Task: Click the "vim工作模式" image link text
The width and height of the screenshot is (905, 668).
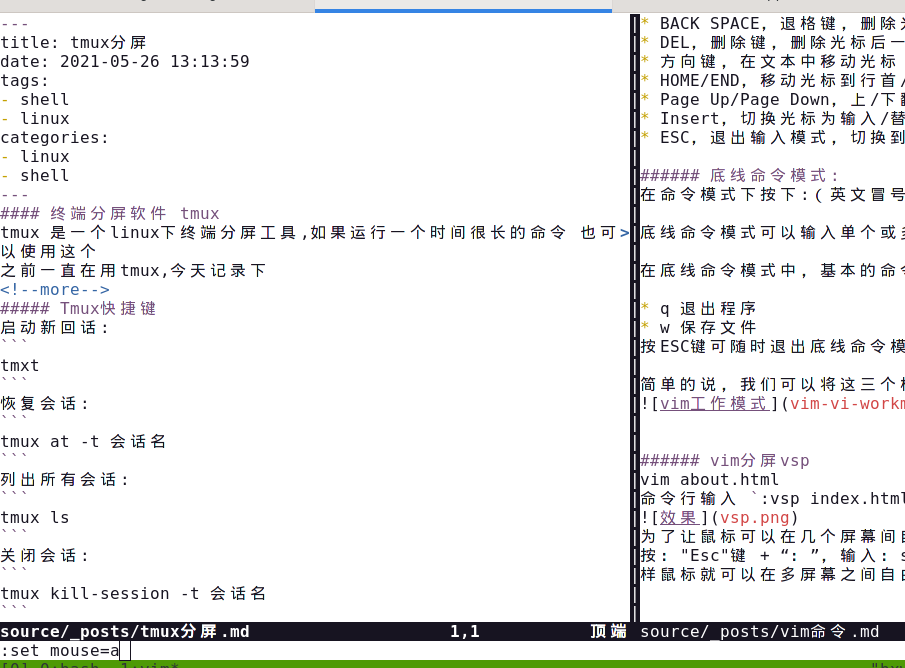Action: pyautogui.click(x=714, y=404)
